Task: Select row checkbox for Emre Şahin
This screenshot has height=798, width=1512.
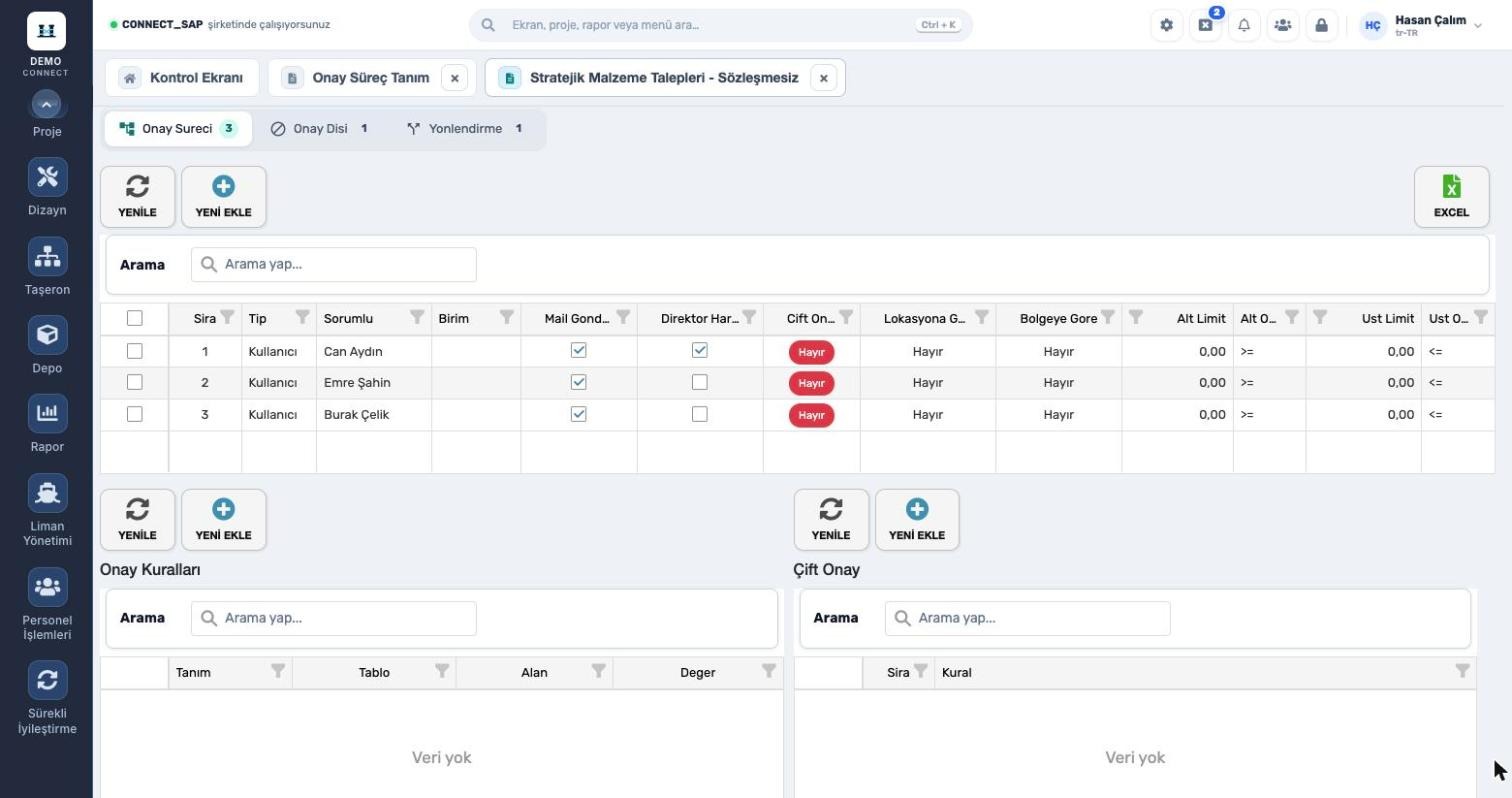Action: 135,382
